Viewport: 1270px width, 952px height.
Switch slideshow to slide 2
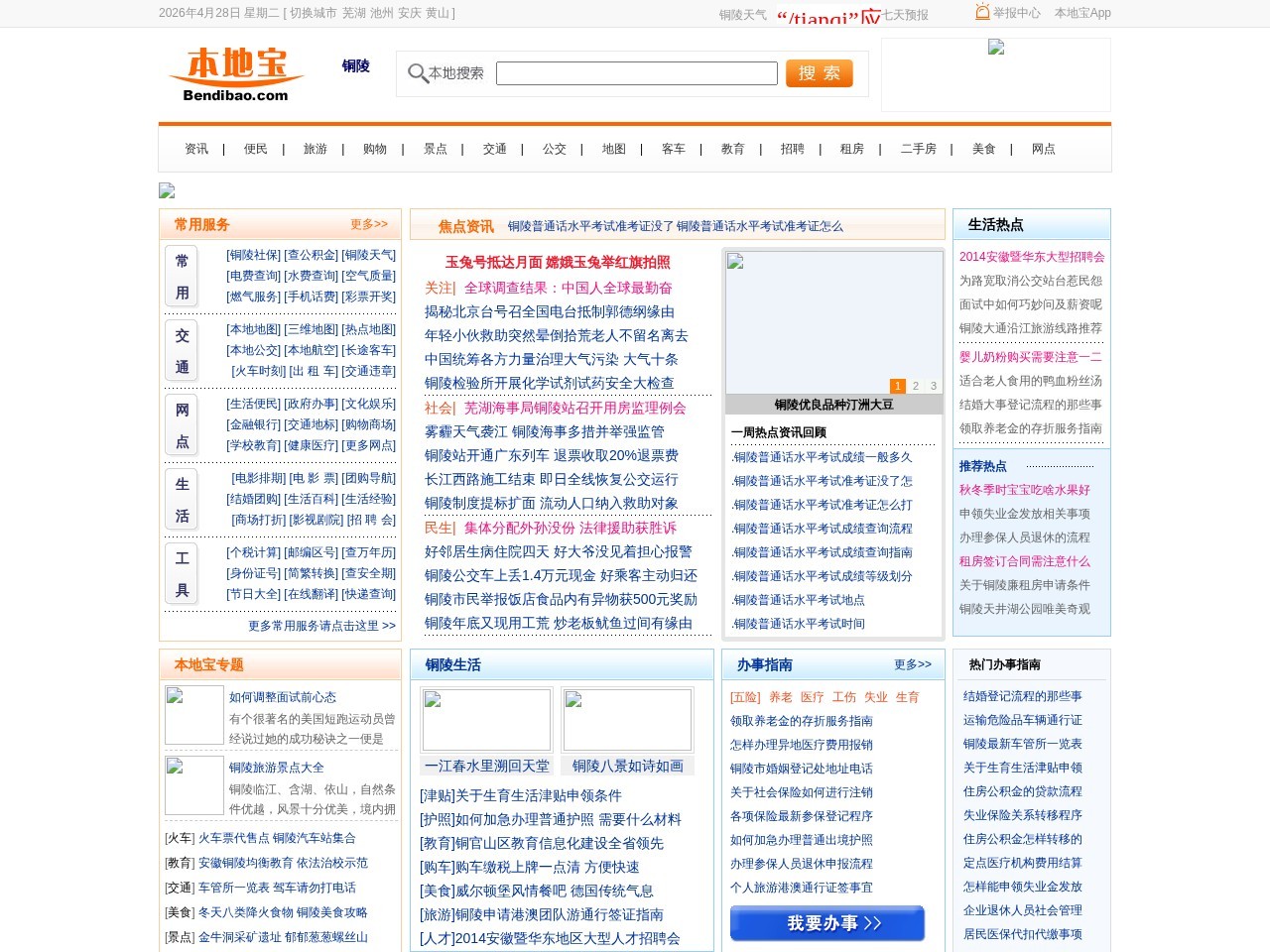coord(915,386)
